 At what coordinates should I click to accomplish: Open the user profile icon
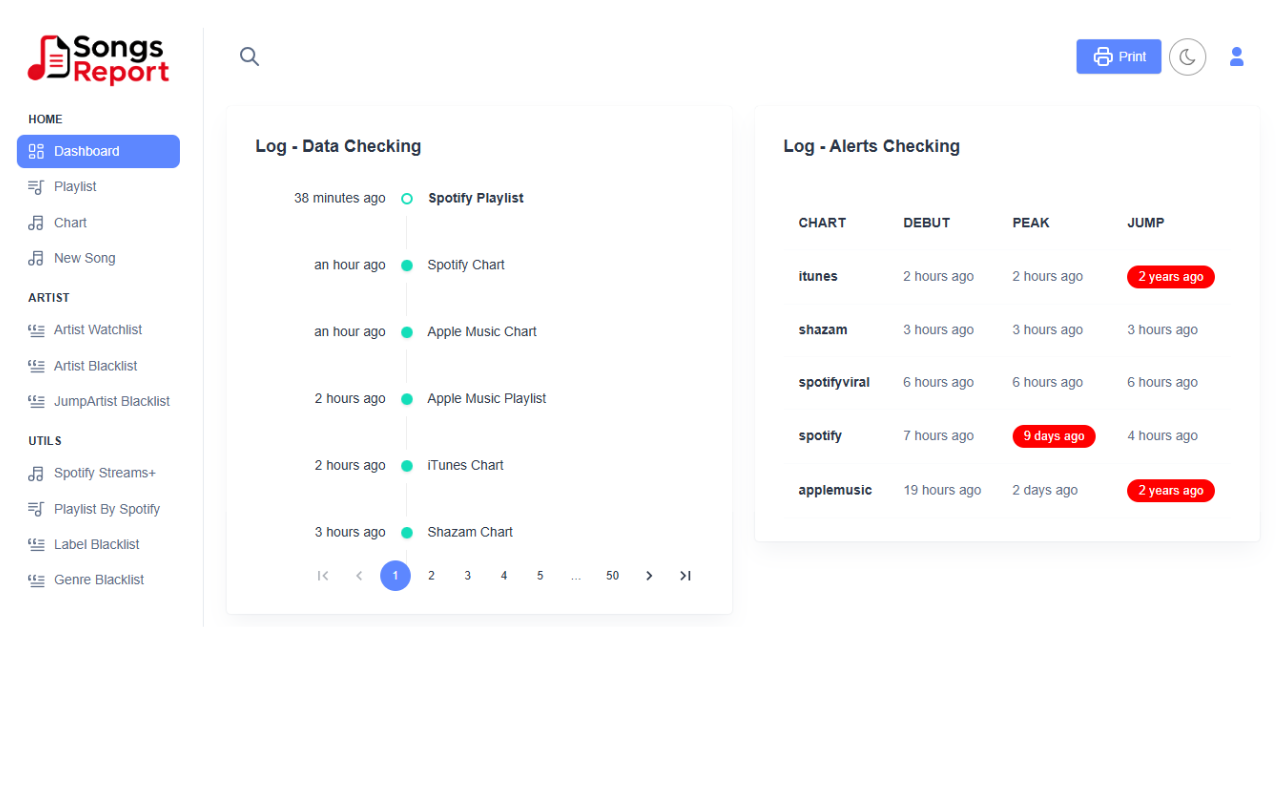pos(1237,57)
